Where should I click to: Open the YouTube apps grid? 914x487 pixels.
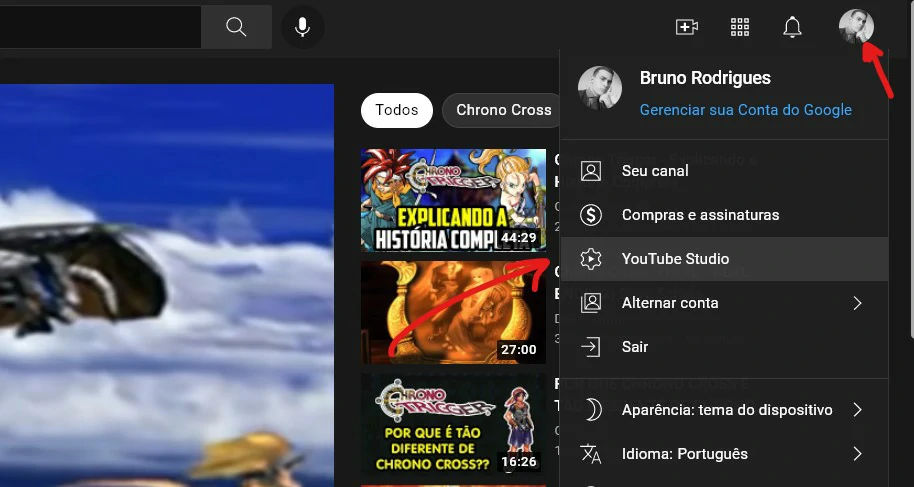[740, 27]
